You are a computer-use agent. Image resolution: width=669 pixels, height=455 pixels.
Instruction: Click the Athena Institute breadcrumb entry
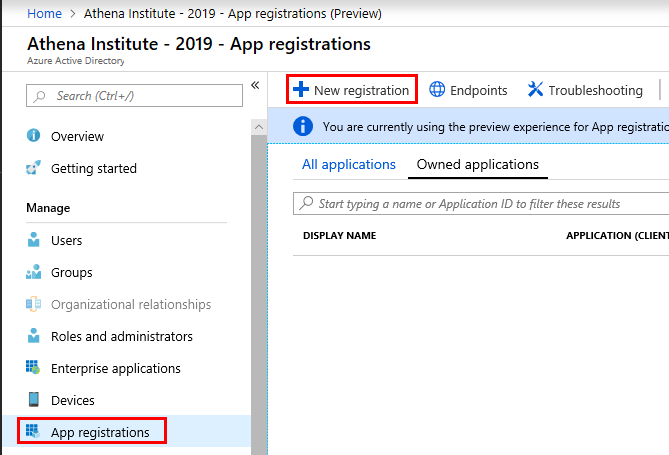pos(233,13)
